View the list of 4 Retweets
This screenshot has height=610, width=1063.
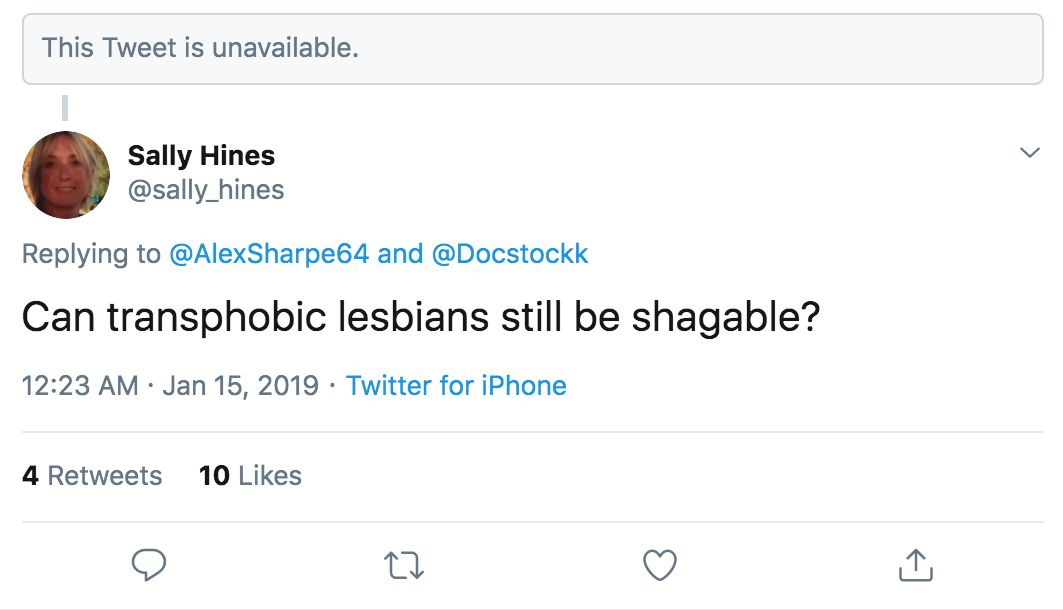[92, 476]
